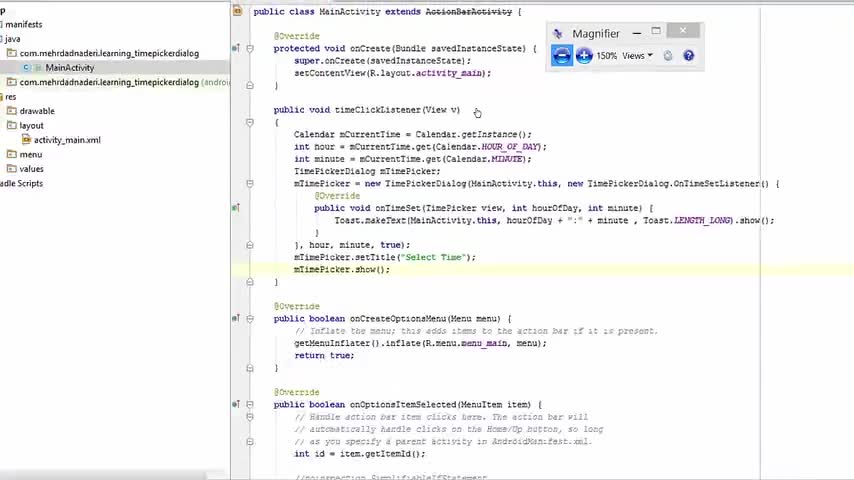
Task: Open the Magnifier Views dropdown
Action: coord(637,56)
